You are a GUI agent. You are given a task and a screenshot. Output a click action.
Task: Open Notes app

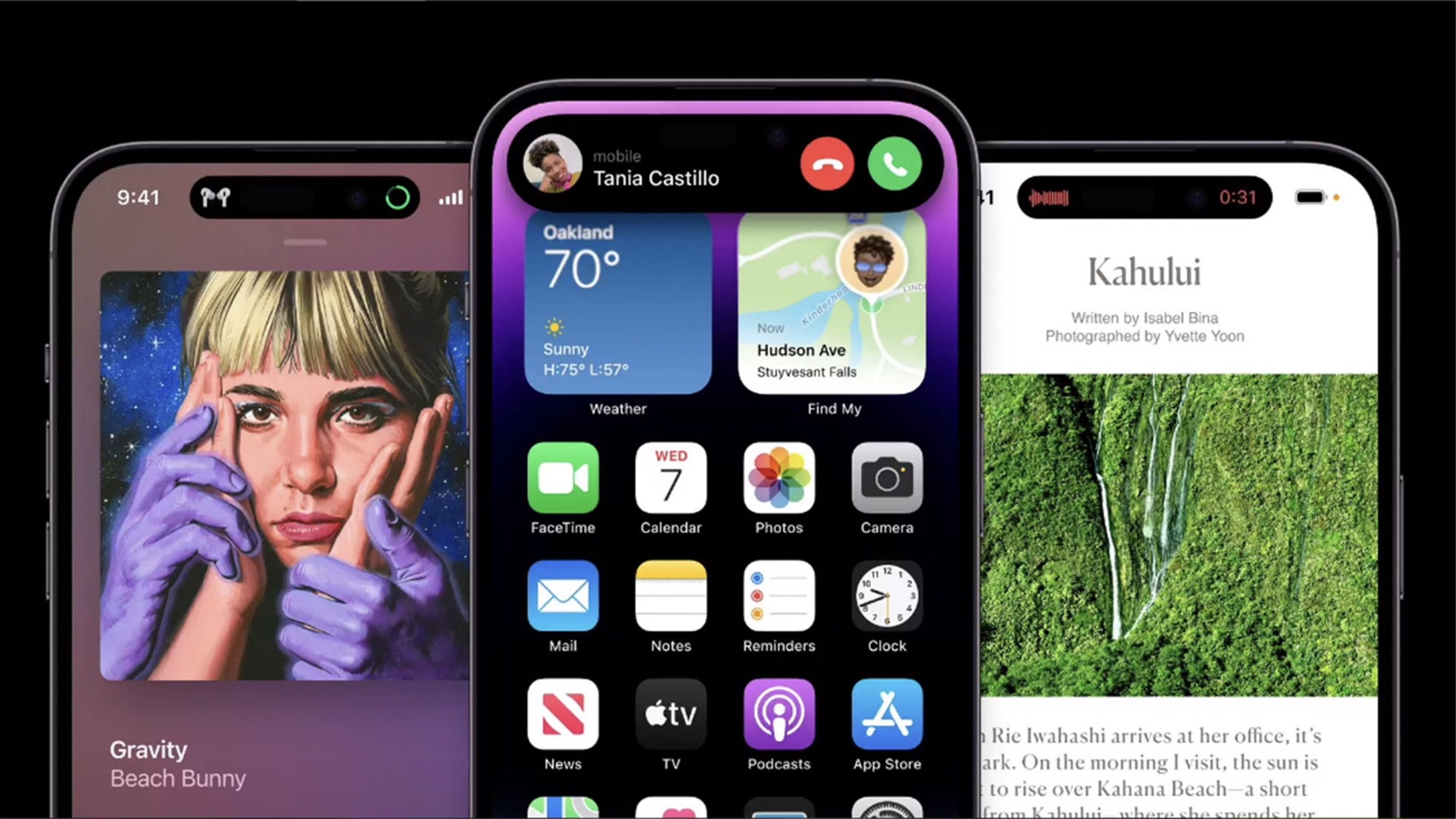click(670, 598)
